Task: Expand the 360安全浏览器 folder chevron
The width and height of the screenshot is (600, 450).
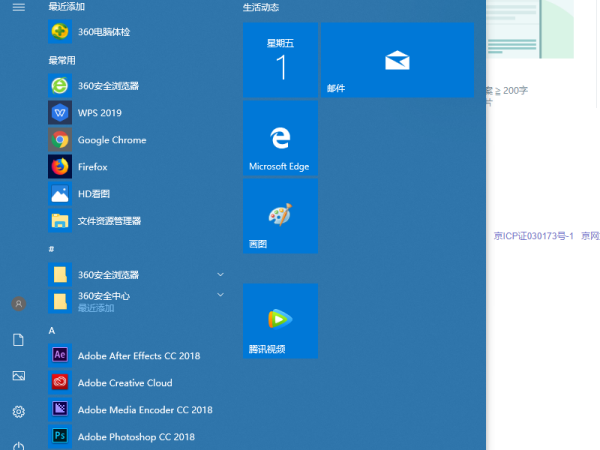Action: [220, 274]
